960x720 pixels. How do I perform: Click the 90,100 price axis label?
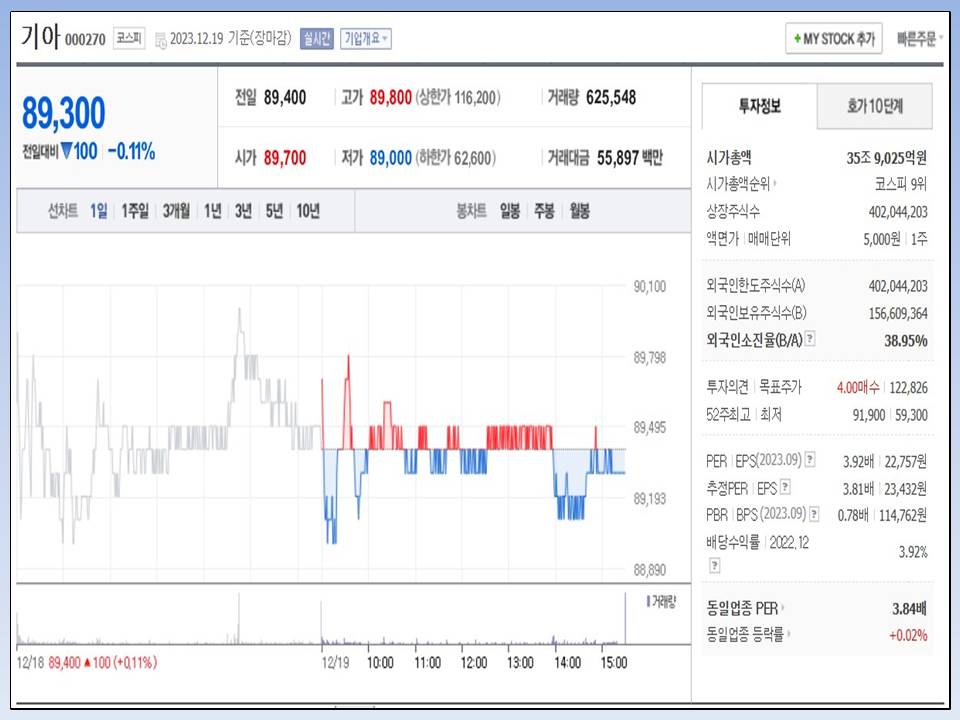click(x=650, y=287)
